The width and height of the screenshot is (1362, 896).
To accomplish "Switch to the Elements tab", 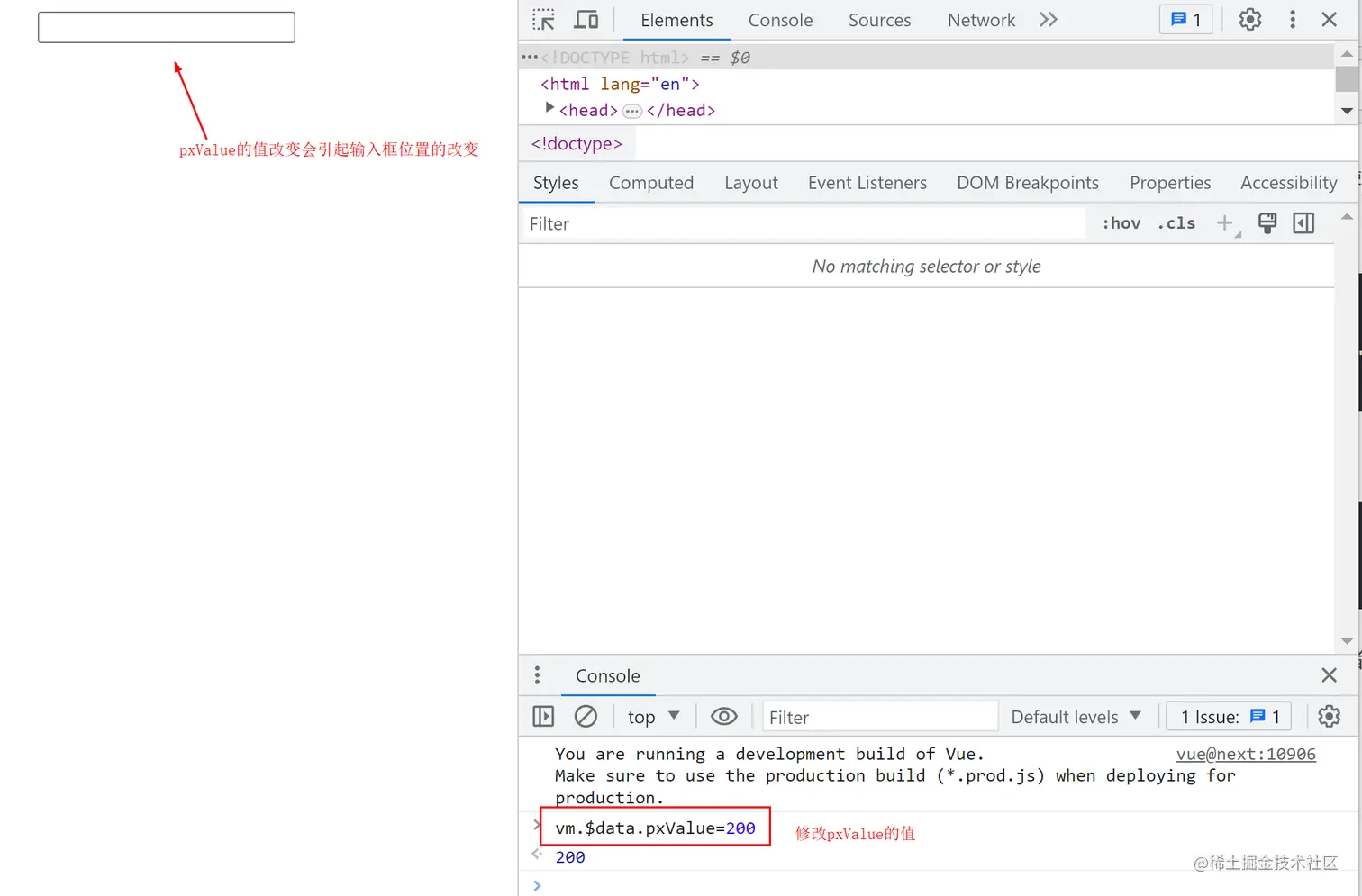I will click(676, 20).
